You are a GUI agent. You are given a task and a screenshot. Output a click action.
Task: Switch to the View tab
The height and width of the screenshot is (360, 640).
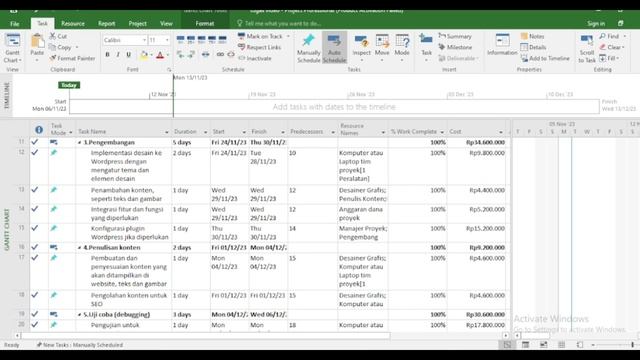tap(166, 24)
